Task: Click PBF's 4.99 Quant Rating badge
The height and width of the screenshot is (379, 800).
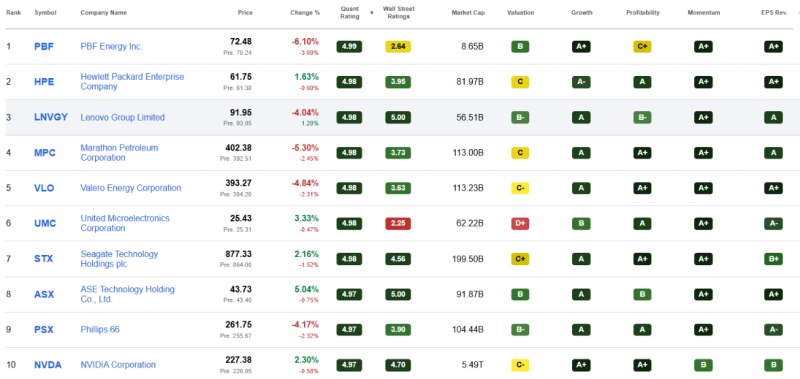Action: point(349,47)
